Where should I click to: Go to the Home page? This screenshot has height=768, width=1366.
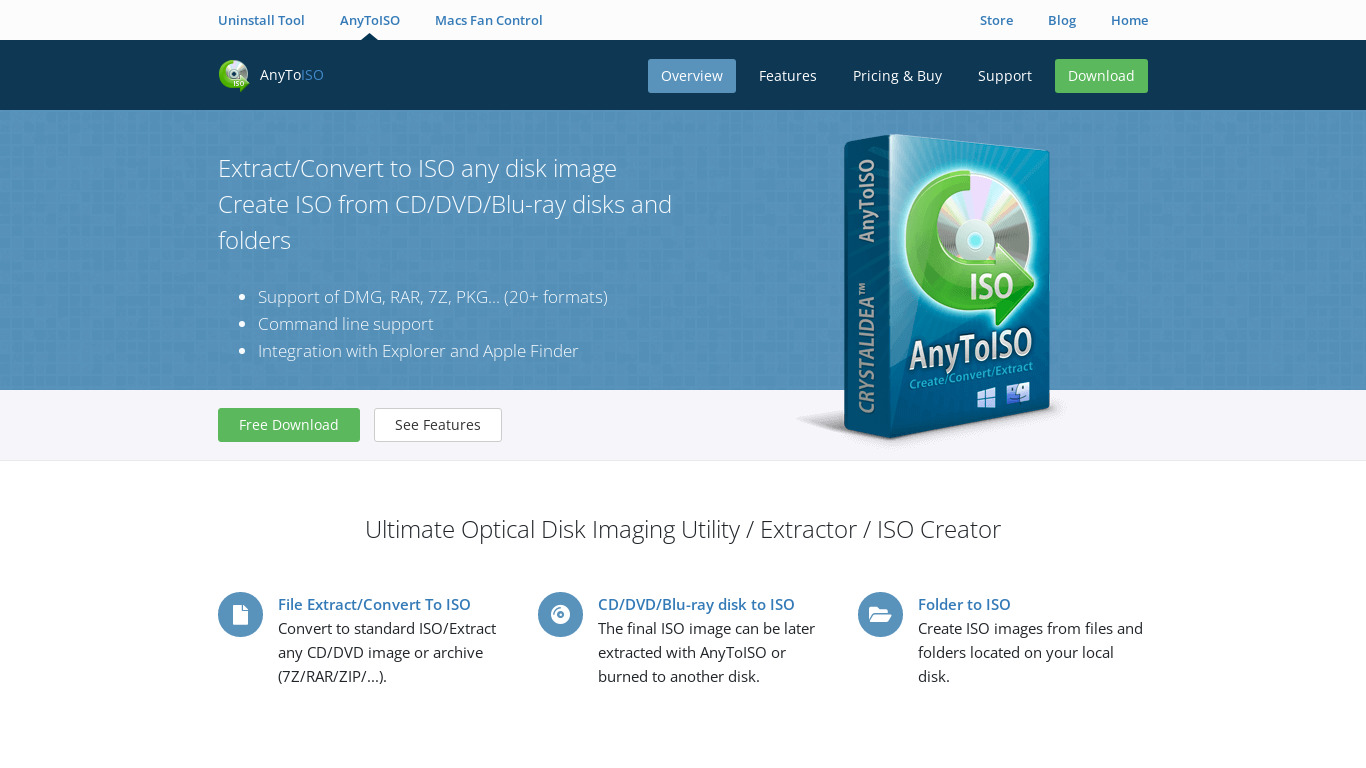tap(1129, 20)
